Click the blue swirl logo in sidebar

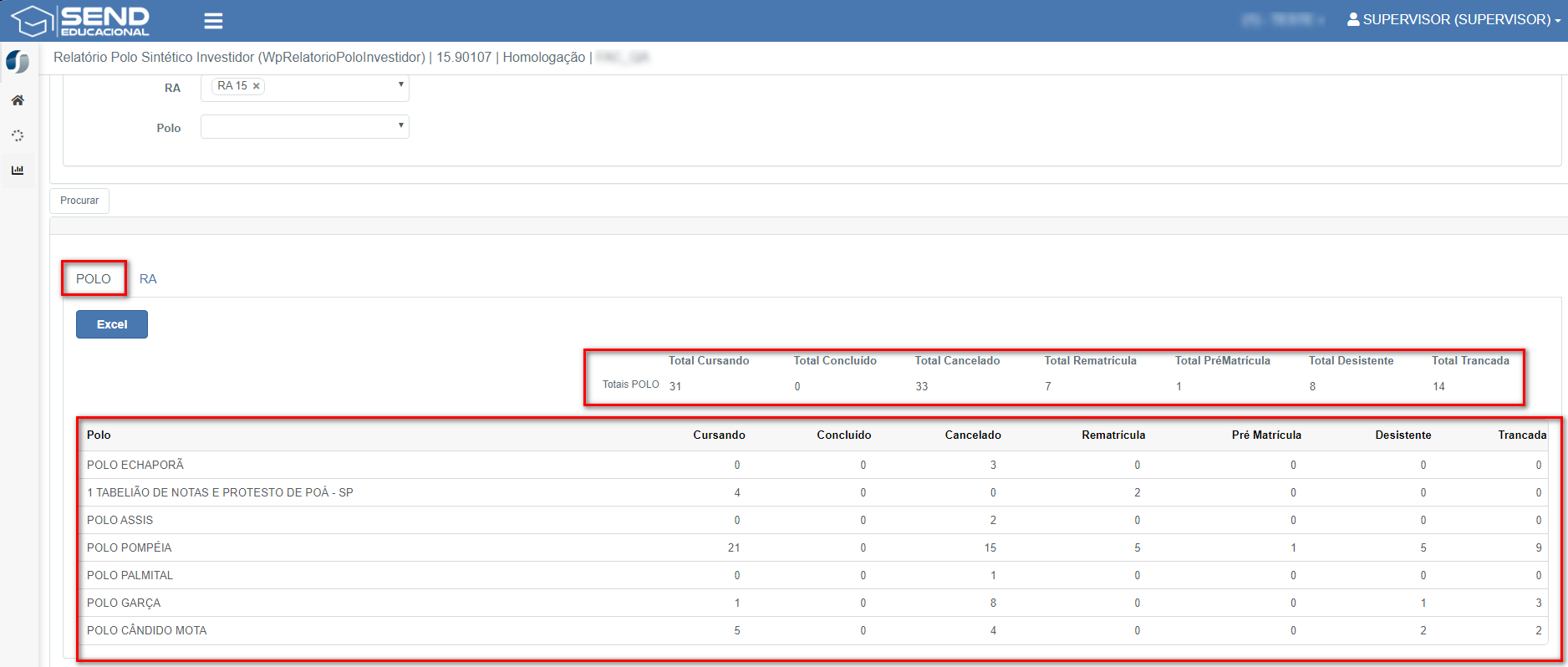[x=18, y=62]
